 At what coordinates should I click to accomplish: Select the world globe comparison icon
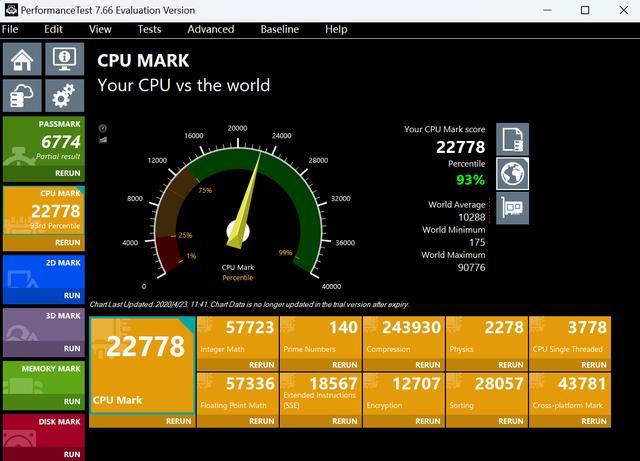tap(513, 173)
